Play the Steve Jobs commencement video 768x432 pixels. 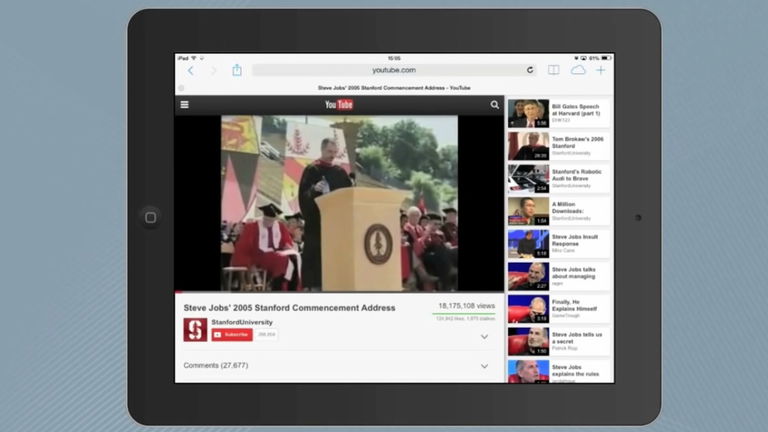point(339,203)
